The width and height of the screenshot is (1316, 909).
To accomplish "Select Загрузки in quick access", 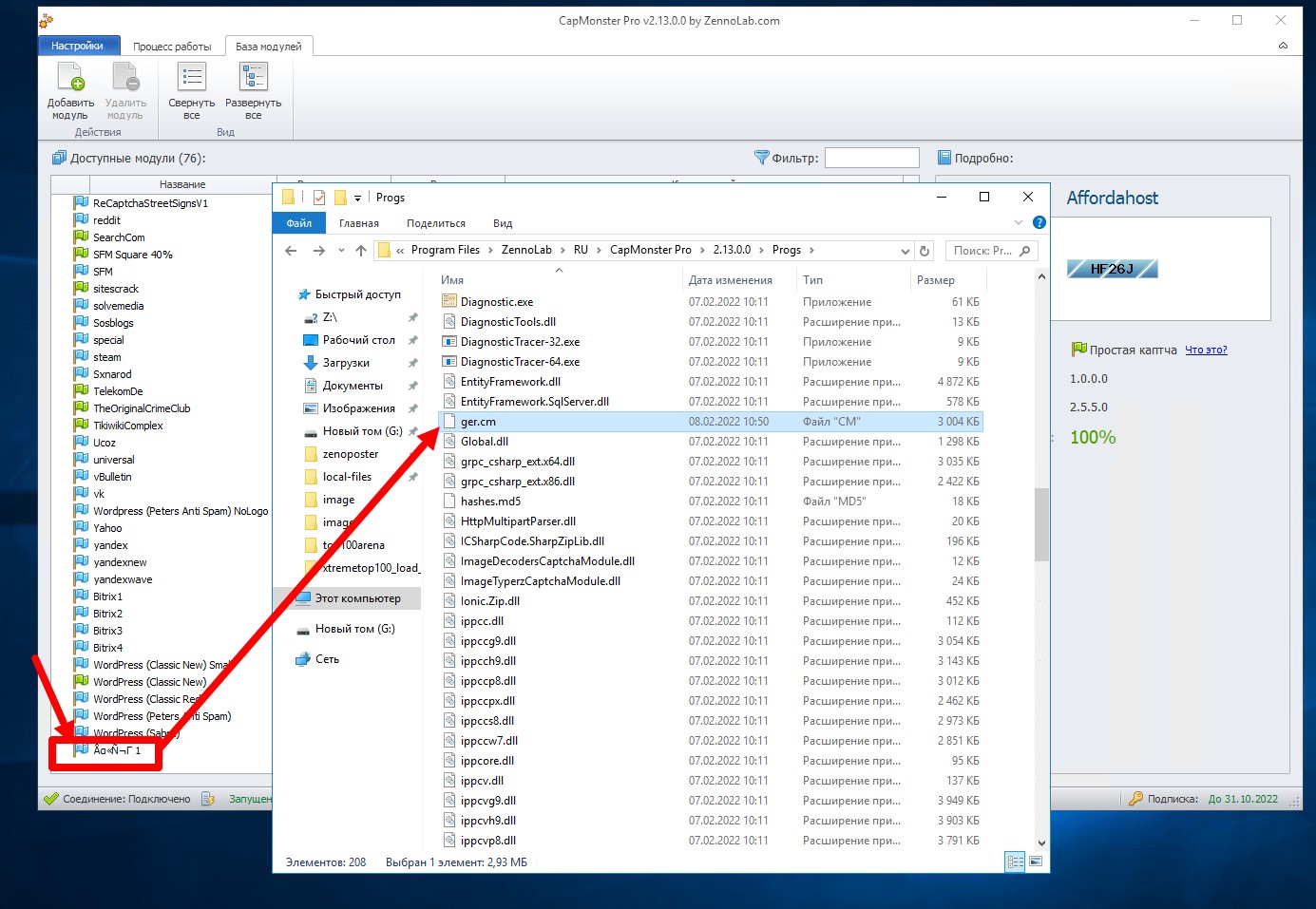I will coord(346,363).
